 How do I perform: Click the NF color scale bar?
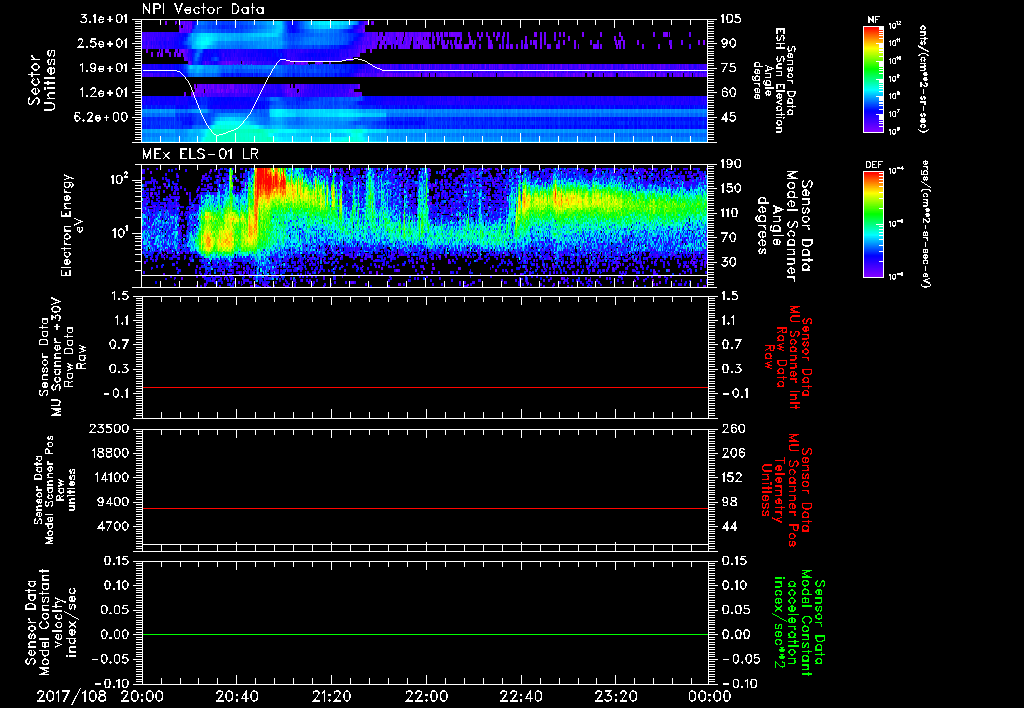(x=873, y=78)
